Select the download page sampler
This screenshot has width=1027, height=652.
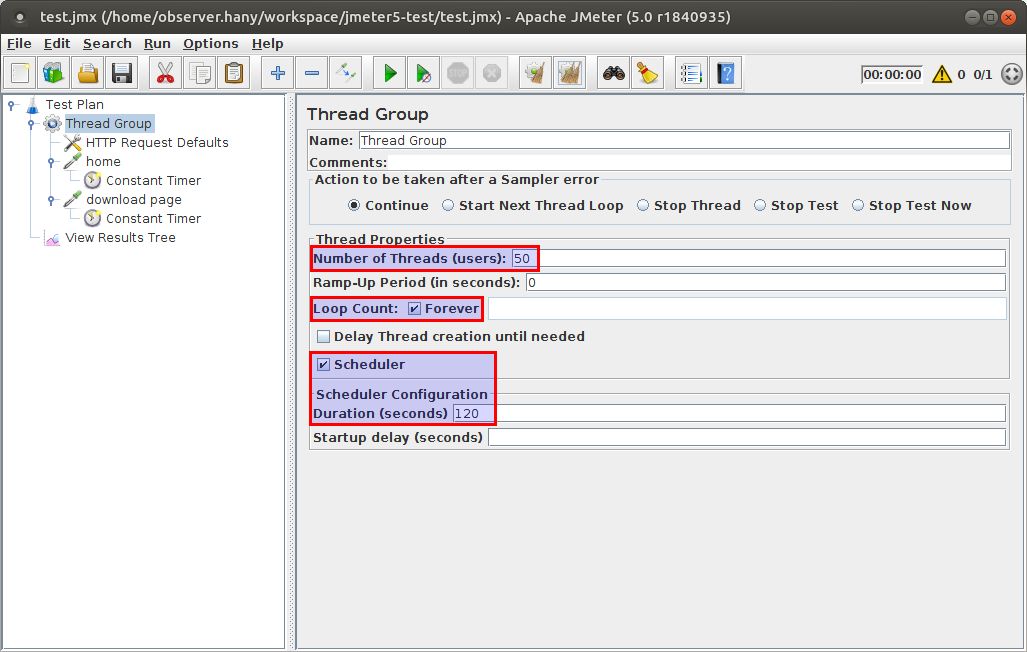[x=134, y=199]
